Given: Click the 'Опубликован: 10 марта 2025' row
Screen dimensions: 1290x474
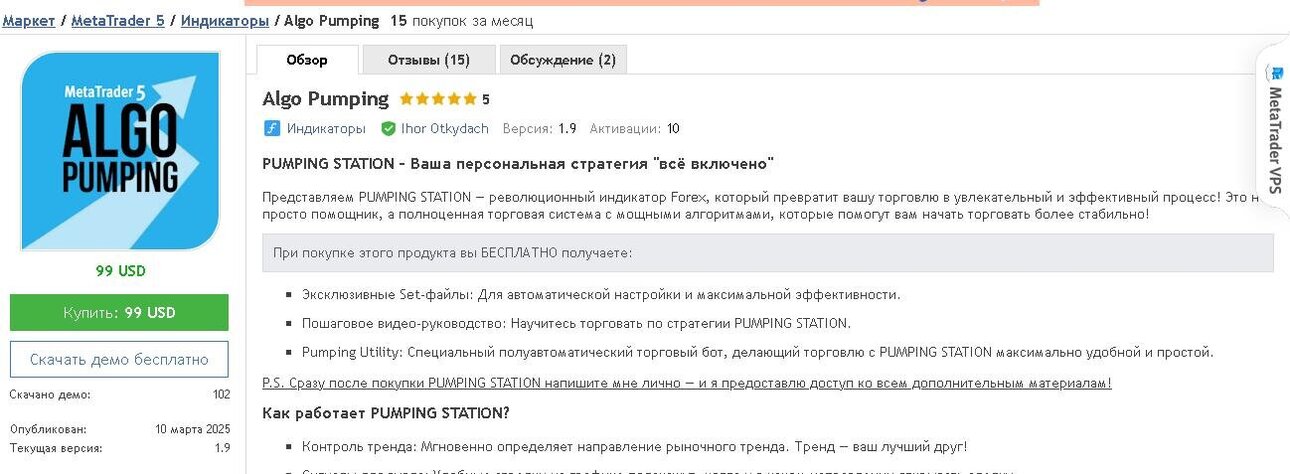Looking at the screenshot, I should coord(120,429).
